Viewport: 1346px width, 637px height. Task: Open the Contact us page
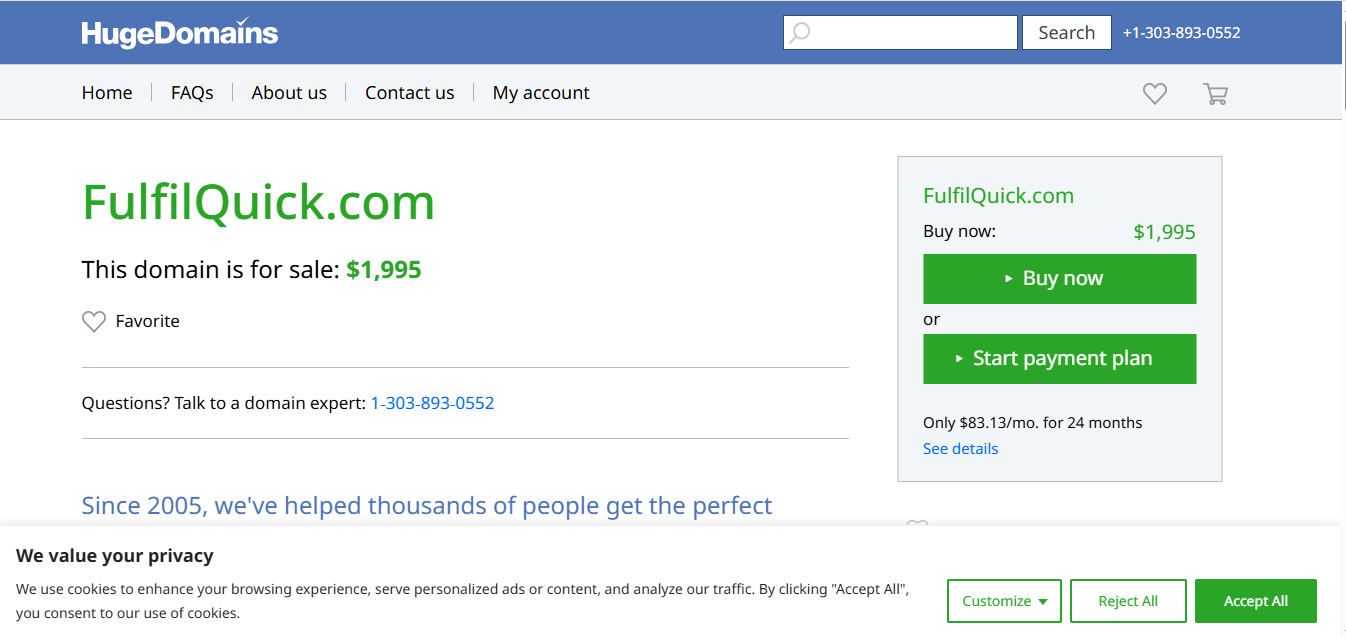pos(409,93)
